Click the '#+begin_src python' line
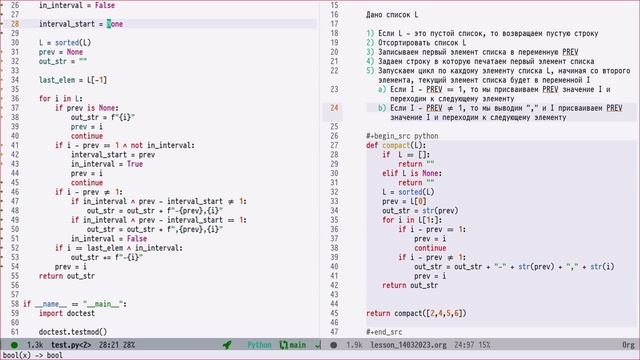 pos(402,136)
